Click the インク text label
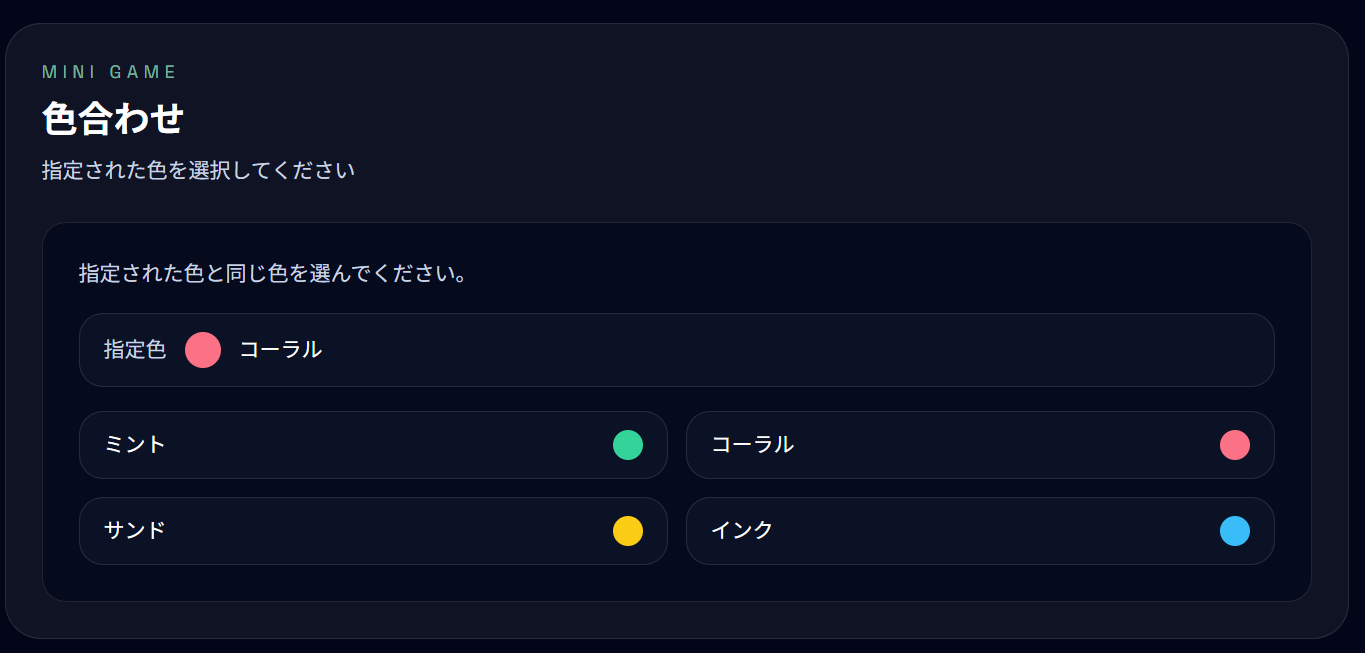The height and width of the screenshot is (653, 1365). (742, 531)
